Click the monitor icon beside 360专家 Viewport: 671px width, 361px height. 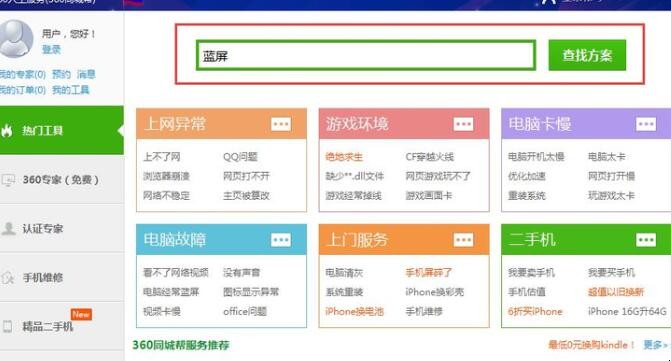8,180
